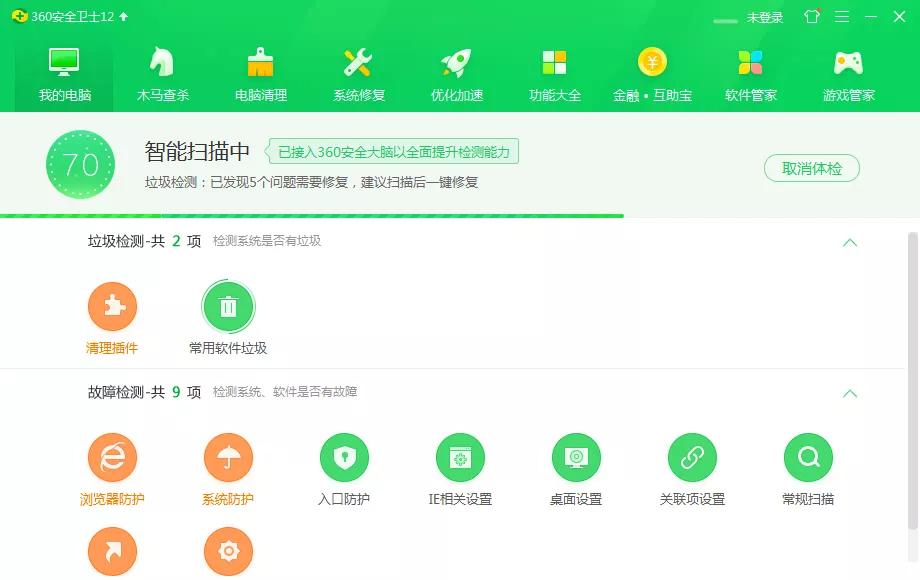Collapse the 故障检测 section
This screenshot has height=580, width=920.
pyautogui.click(x=851, y=392)
